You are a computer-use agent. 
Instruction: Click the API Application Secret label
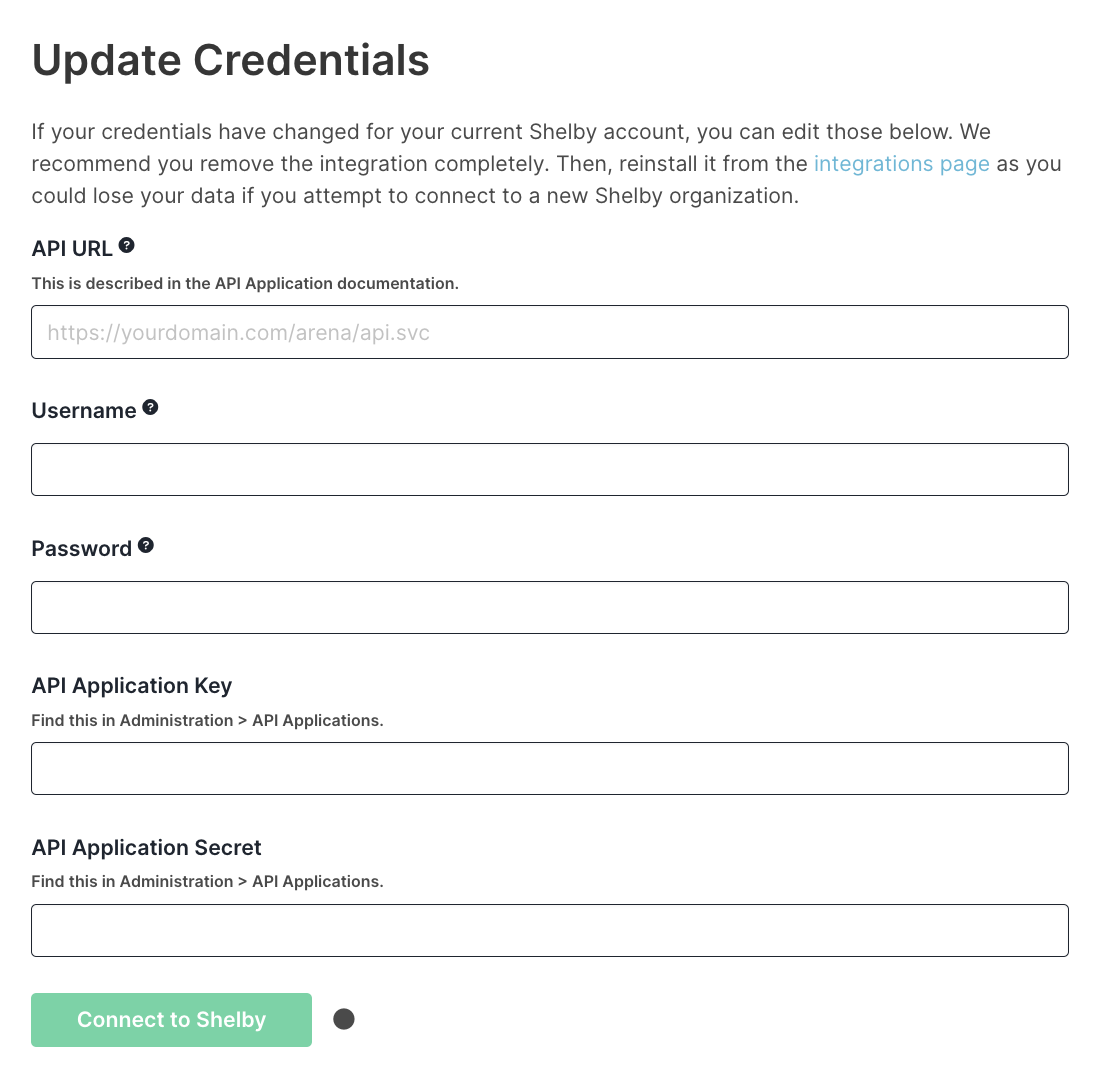[147, 847]
